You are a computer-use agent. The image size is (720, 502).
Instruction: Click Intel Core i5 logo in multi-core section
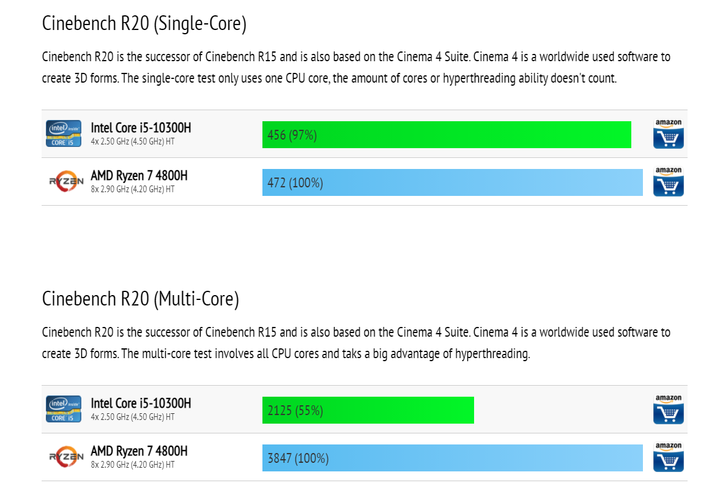click(63, 409)
